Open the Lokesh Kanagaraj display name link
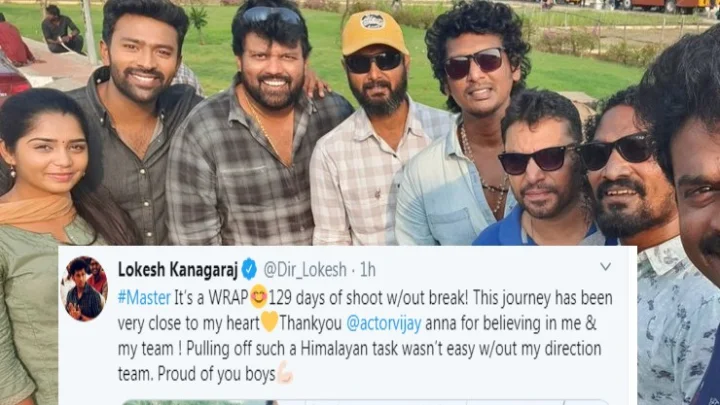Screen dimensions: 720x405 [x=178, y=270]
